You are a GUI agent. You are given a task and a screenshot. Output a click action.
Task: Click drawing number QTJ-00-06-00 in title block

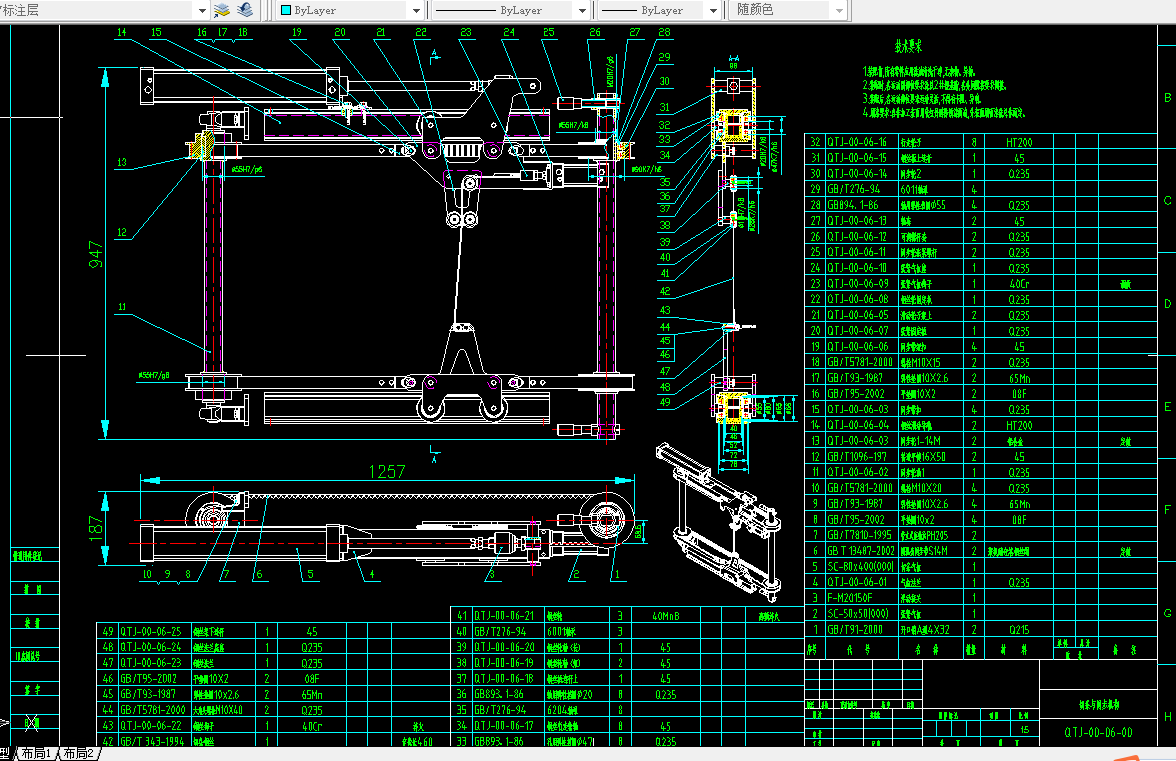[x=1099, y=733]
